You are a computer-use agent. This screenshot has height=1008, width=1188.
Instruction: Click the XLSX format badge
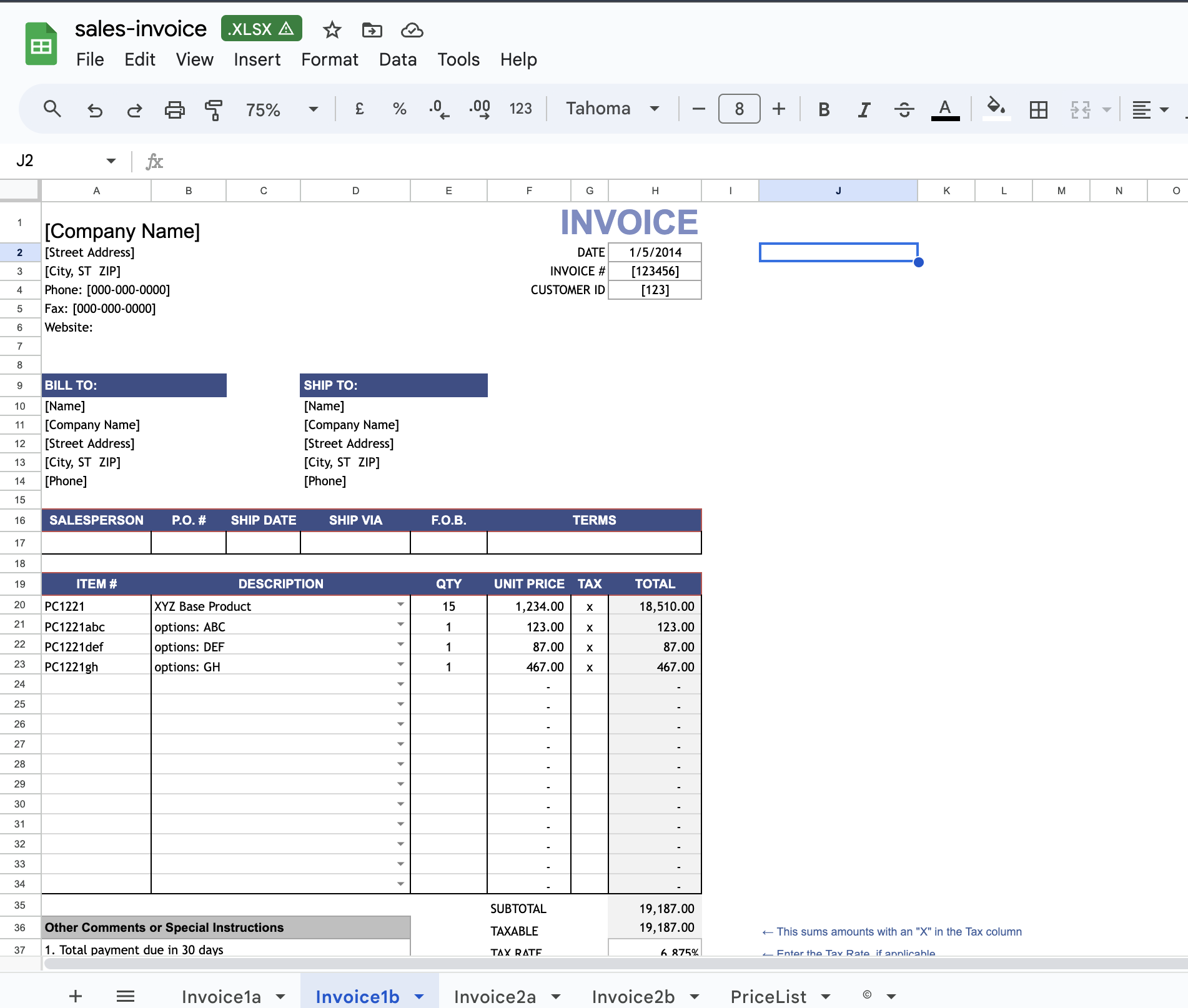(262, 29)
